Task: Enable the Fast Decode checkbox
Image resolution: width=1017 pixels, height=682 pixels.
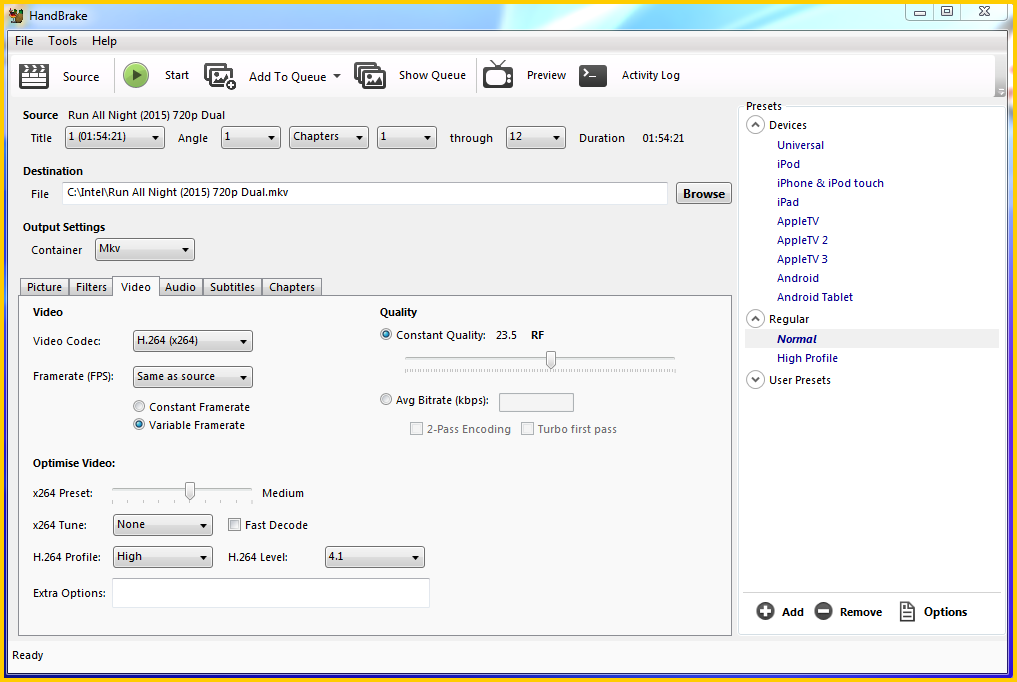Action: click(234, 524)
